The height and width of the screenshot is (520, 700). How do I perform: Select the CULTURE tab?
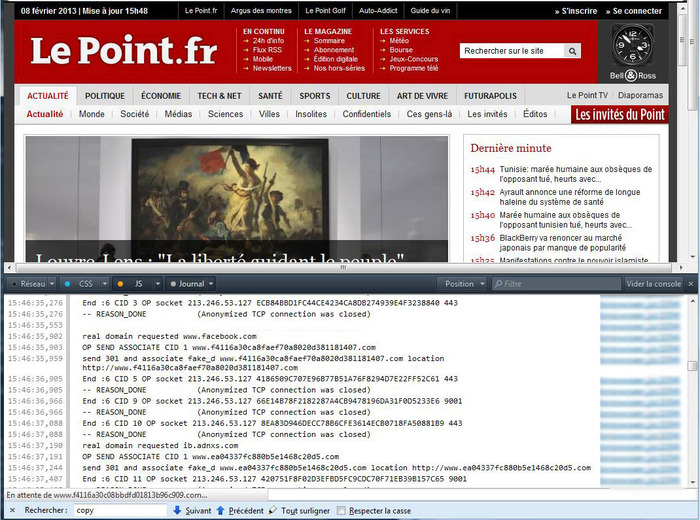tap(363, 96)
